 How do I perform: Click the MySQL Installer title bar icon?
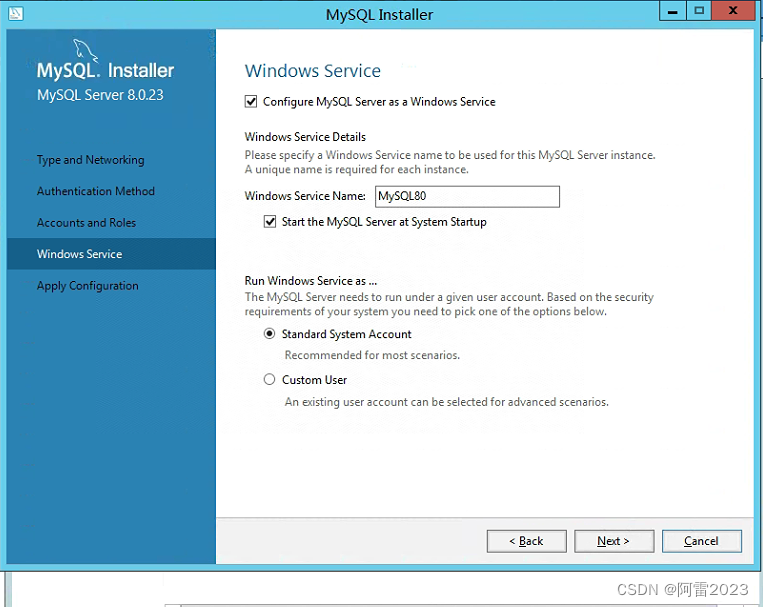16,13
